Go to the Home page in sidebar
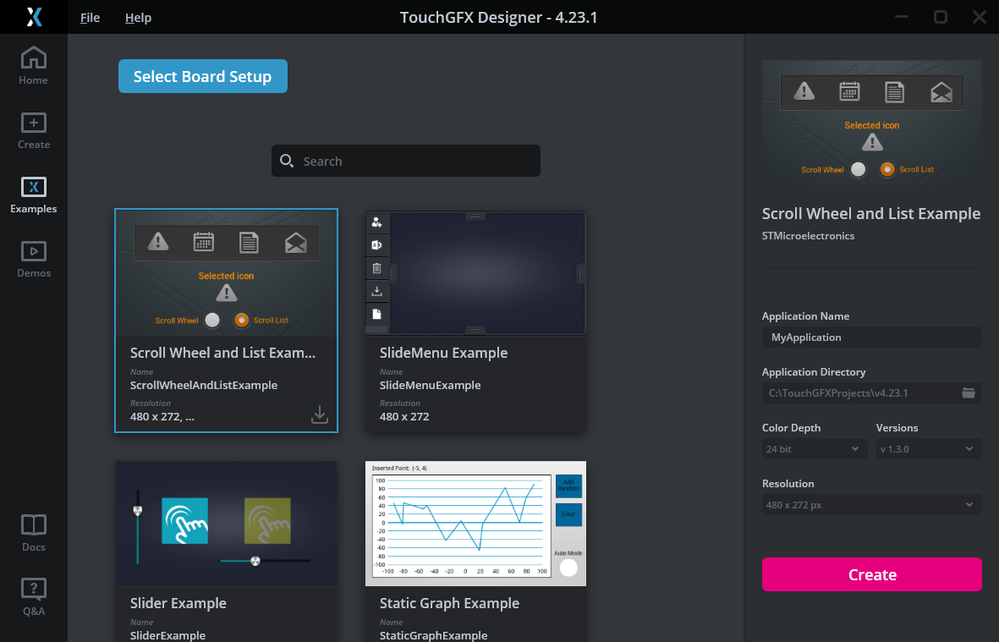The image size is (999, 642). (33, 66)
